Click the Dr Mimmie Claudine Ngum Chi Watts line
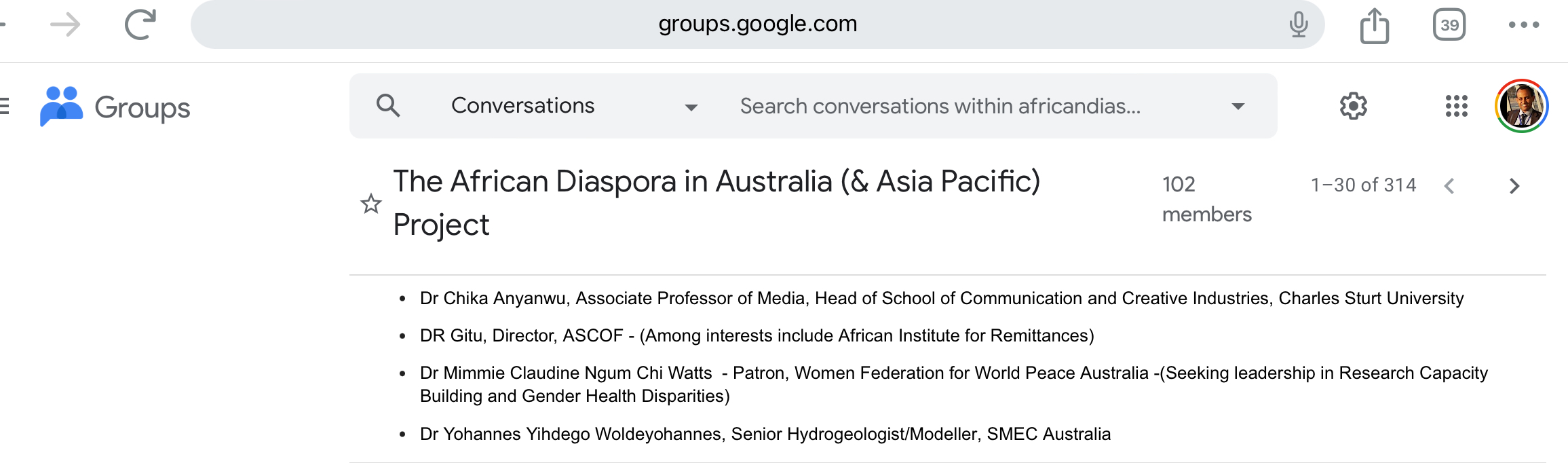The image size is (1568, 463). [x=953, y=384]
